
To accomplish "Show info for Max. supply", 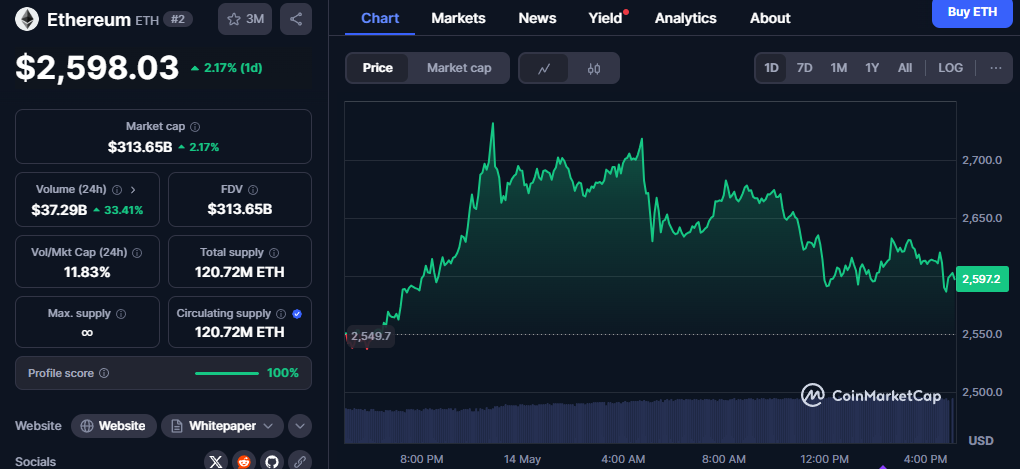I will pyautogui.click(x=121, y=314).
